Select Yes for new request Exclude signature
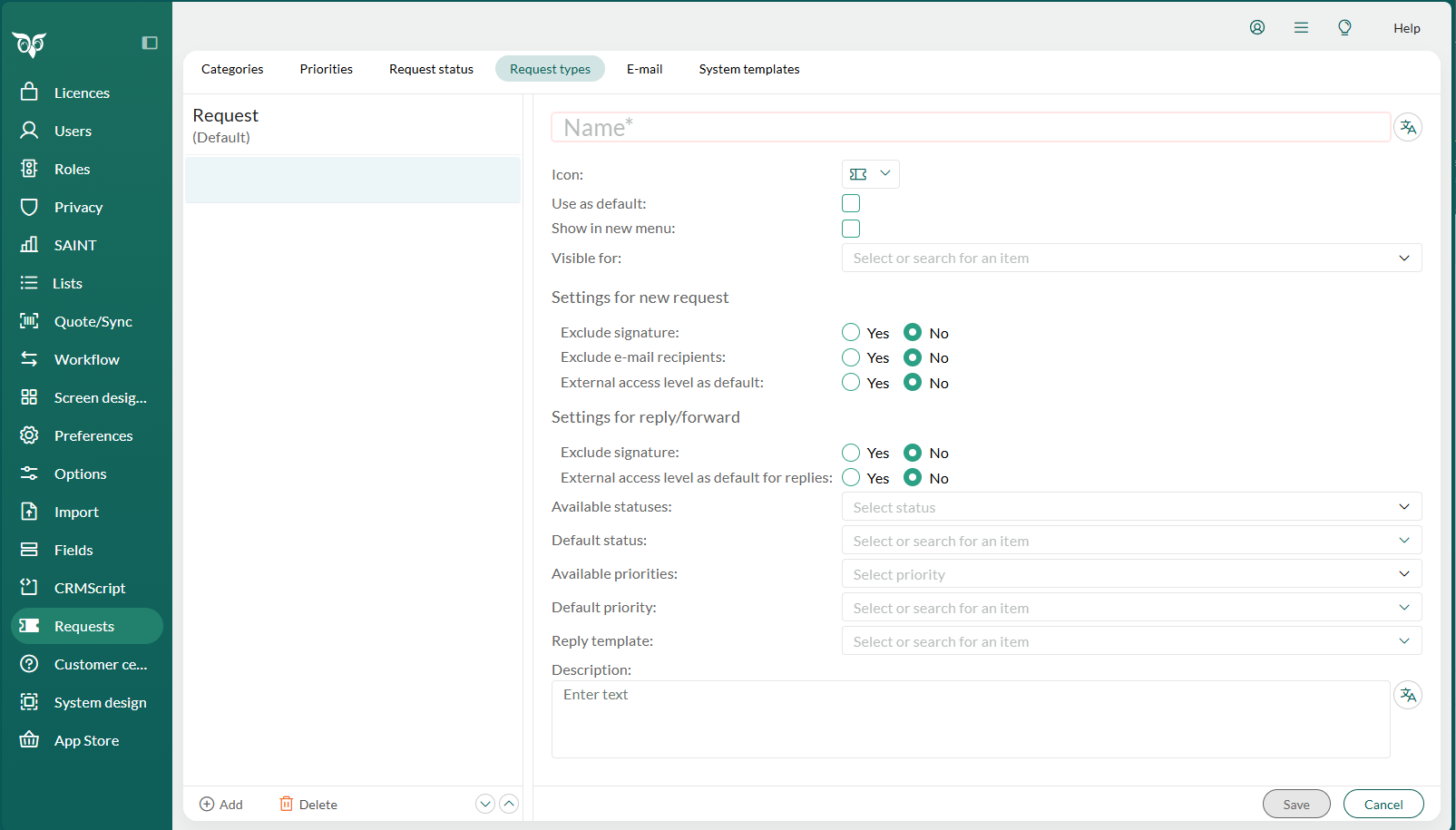Screen dimensions: 1456x830 pyautogui.click(x=851, y=333)
